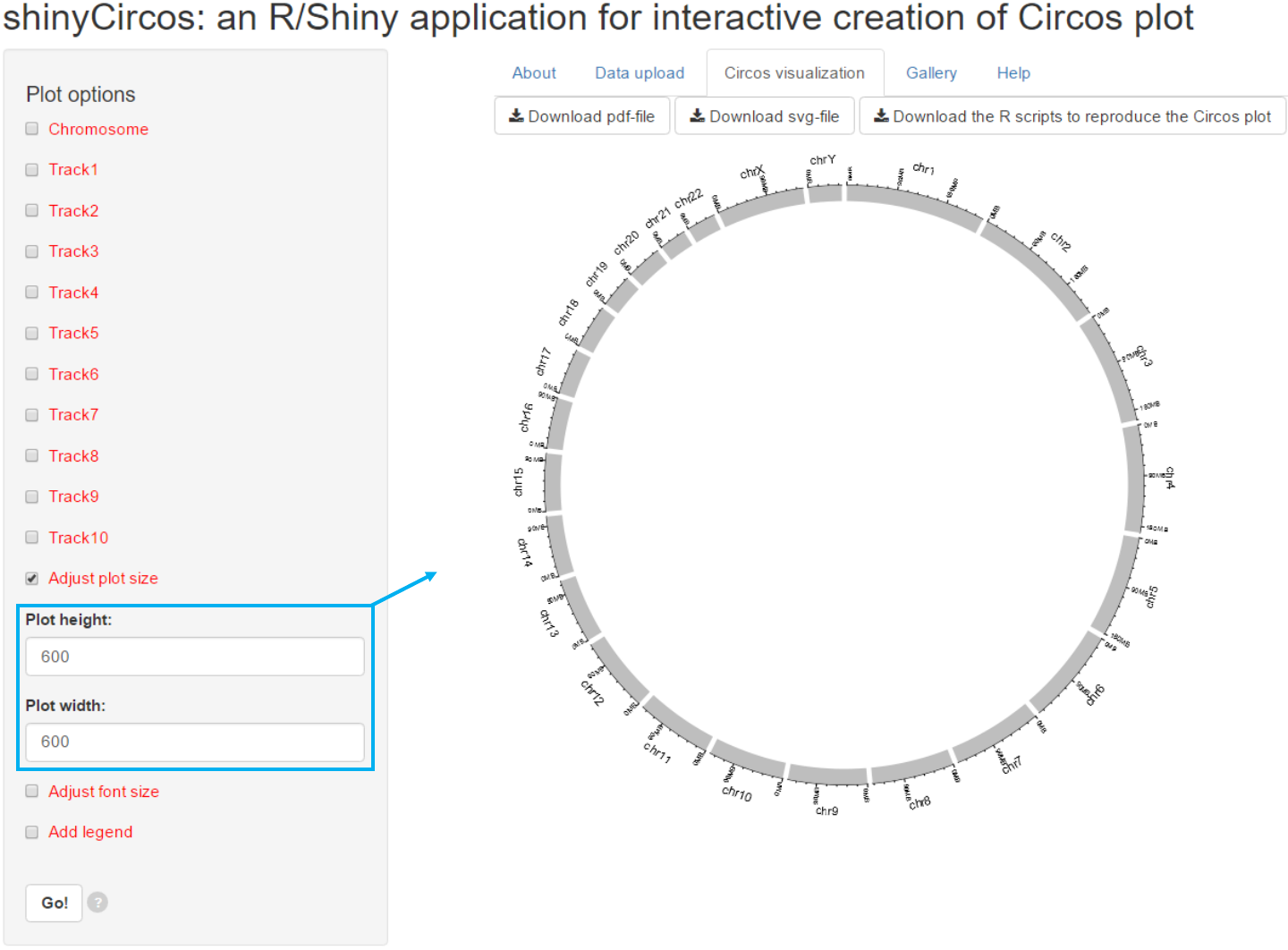
Task: Select the Track5 checkbox
Action: (32, 333)
